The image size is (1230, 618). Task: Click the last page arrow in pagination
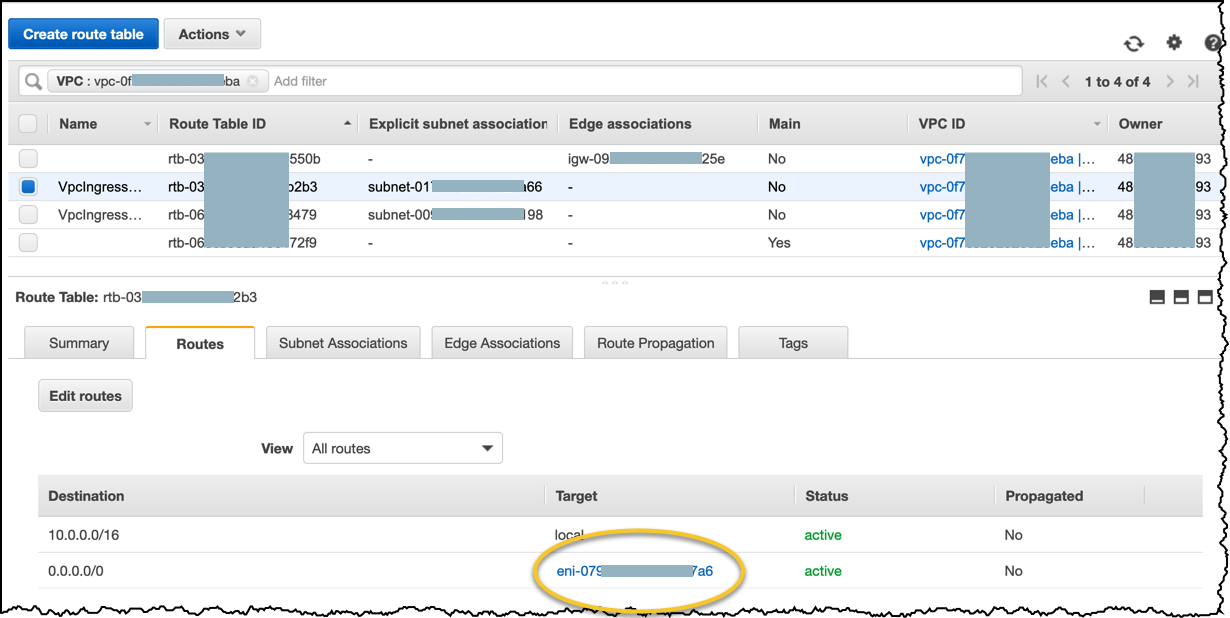[1194, 81]
